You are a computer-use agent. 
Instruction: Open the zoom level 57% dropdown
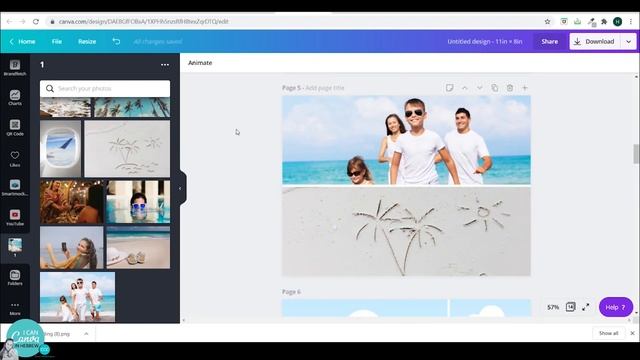click(x=553, y=307)
